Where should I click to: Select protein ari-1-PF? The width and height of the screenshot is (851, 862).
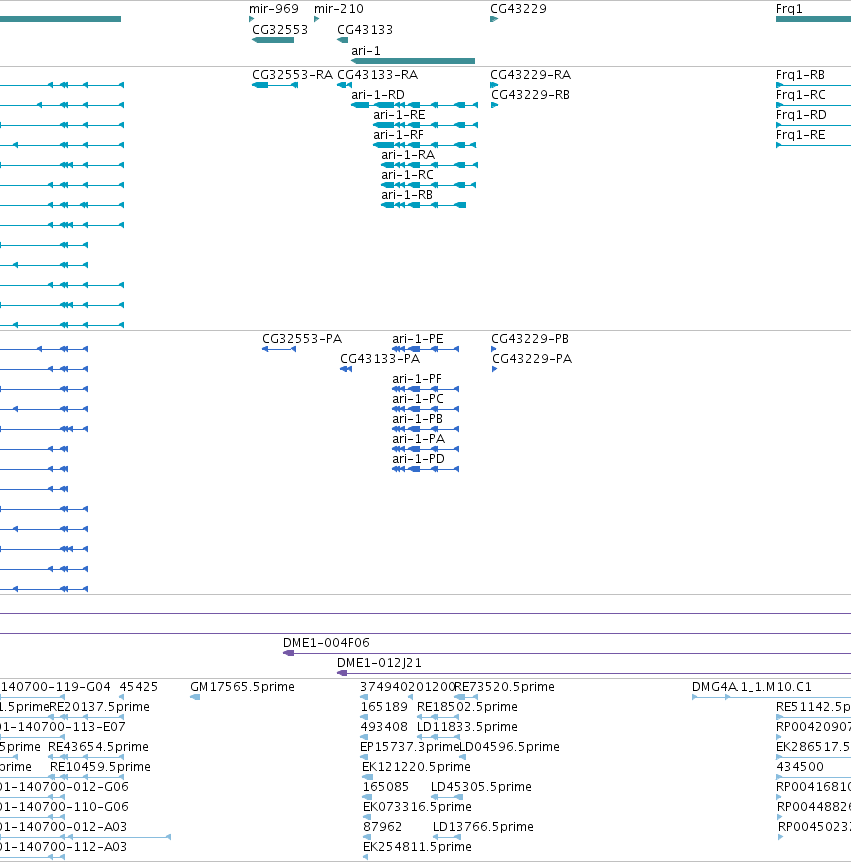click(x=426, y=389)
